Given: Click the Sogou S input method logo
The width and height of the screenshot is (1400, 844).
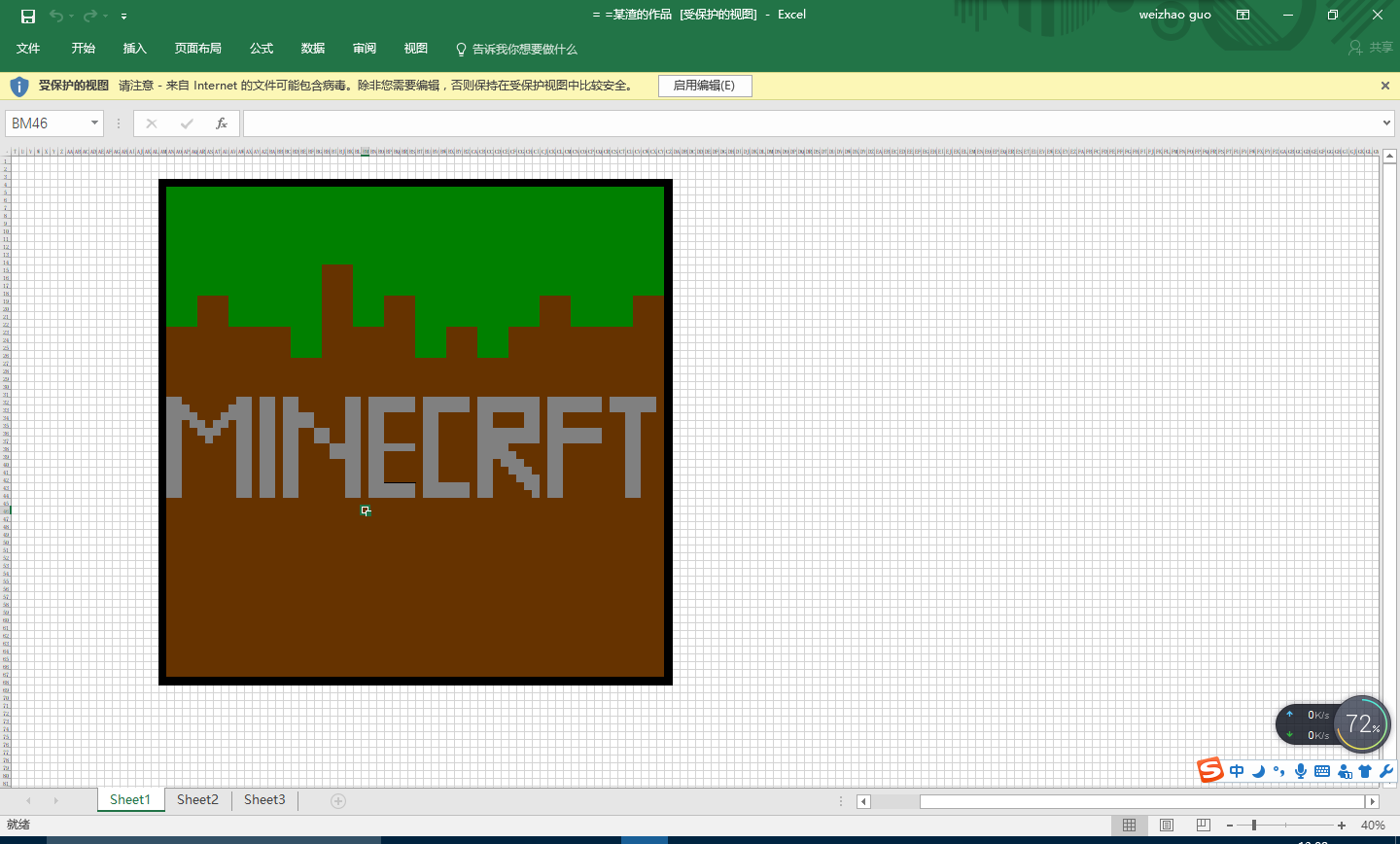Looking at the screenshot, I should click(x=1210, y=770).
